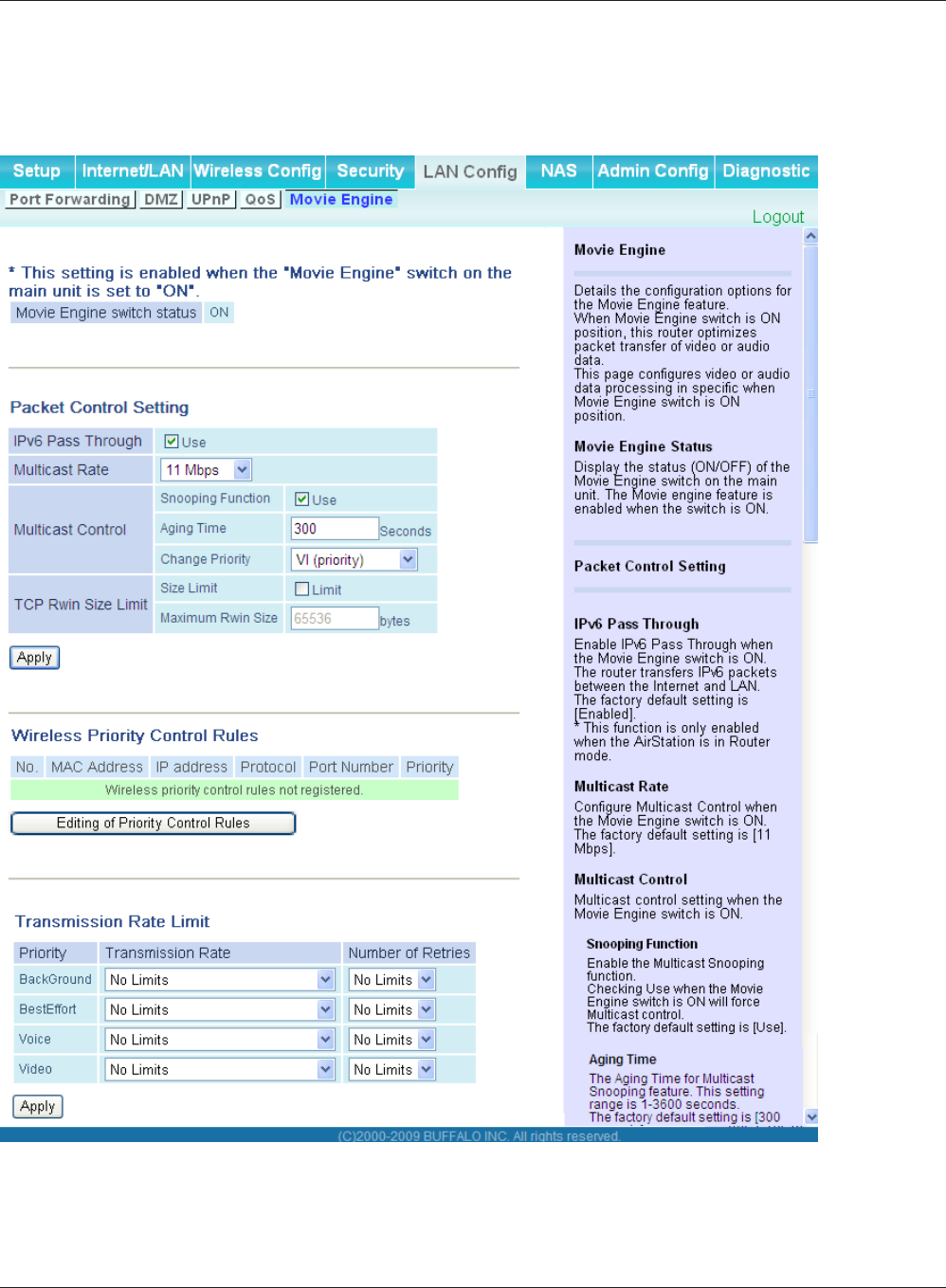Image resolution: width=946 pixels, height=1288 pixels.
Task: Open the Multicast Rate dropdown
Action: coord(207,470)
